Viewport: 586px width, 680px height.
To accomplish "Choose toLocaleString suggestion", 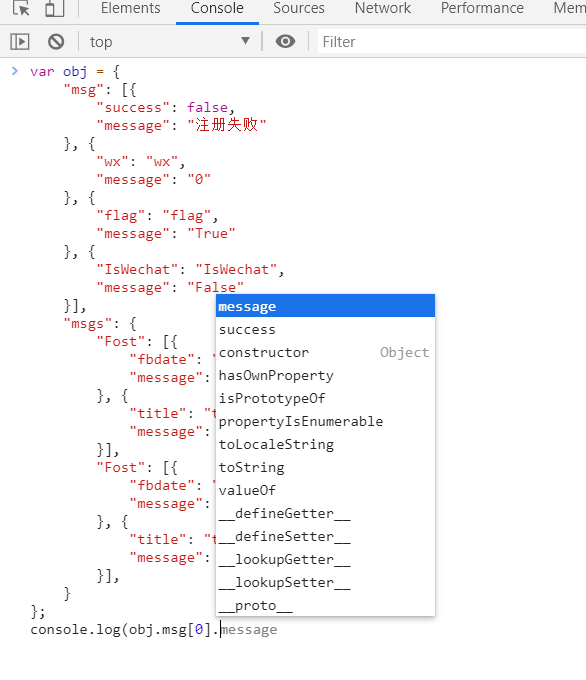I will point(325,444).
